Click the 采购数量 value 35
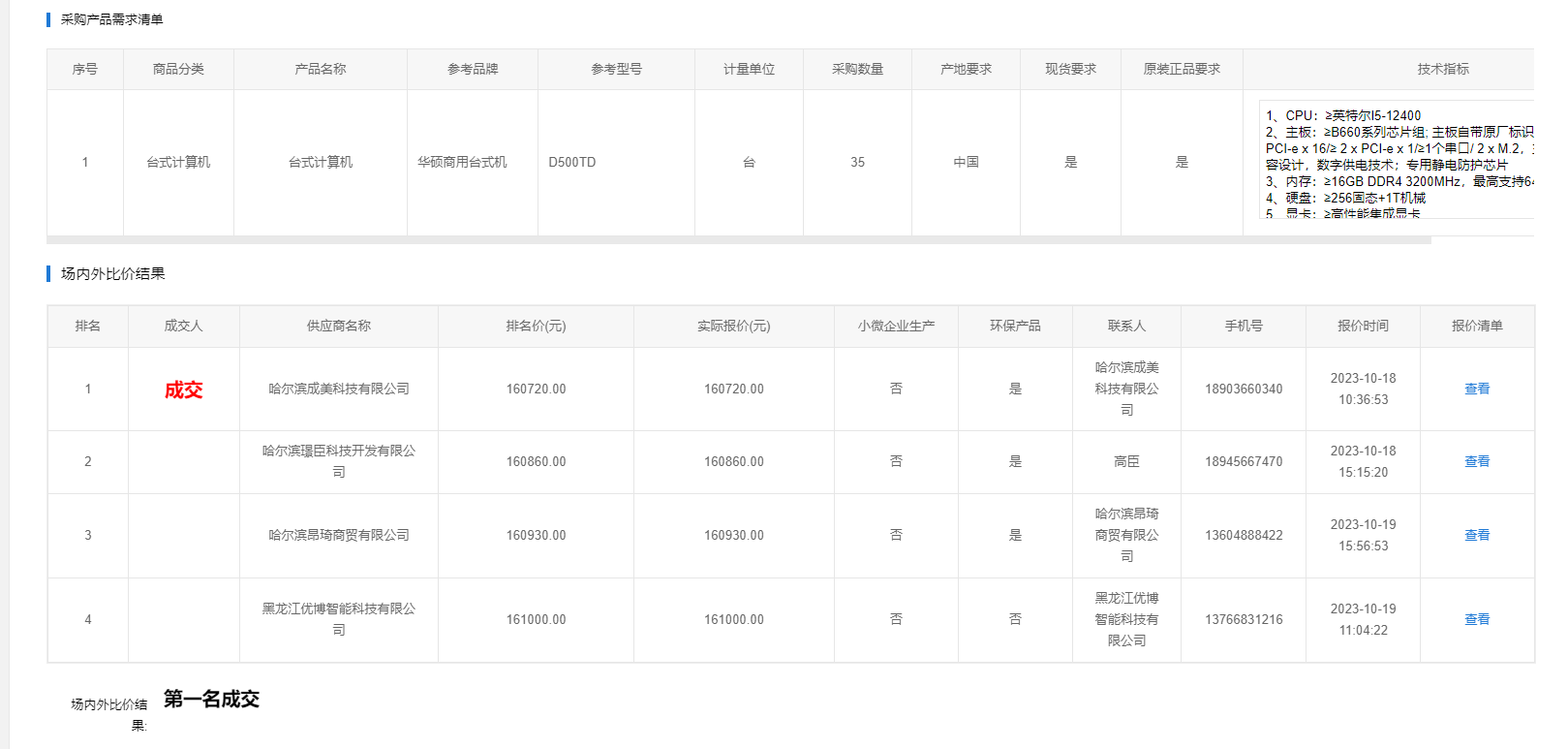The image size is (1568, 749). point(857,162)
